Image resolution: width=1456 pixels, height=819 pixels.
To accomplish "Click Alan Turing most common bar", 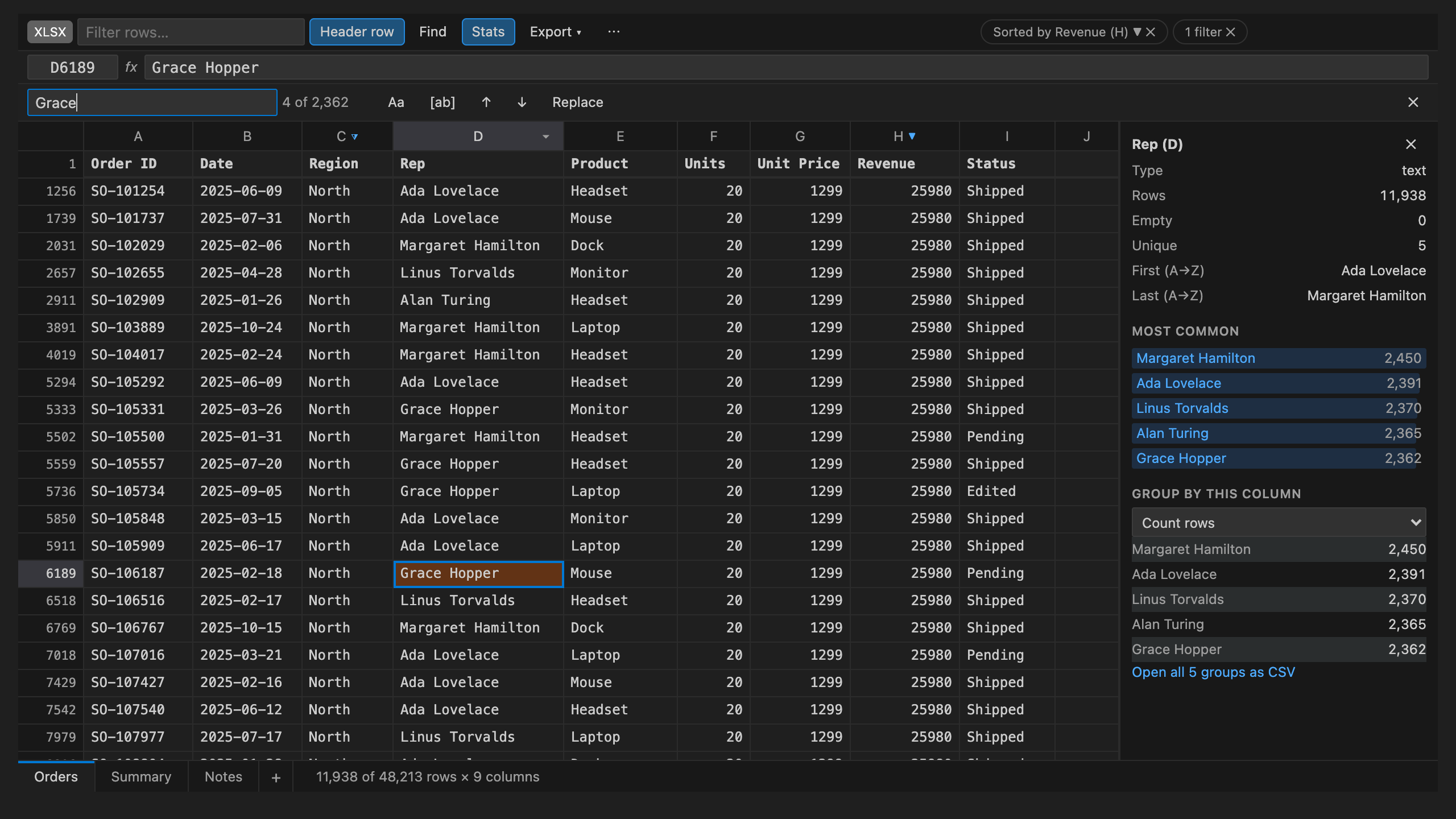I will tap(1279, 433).
